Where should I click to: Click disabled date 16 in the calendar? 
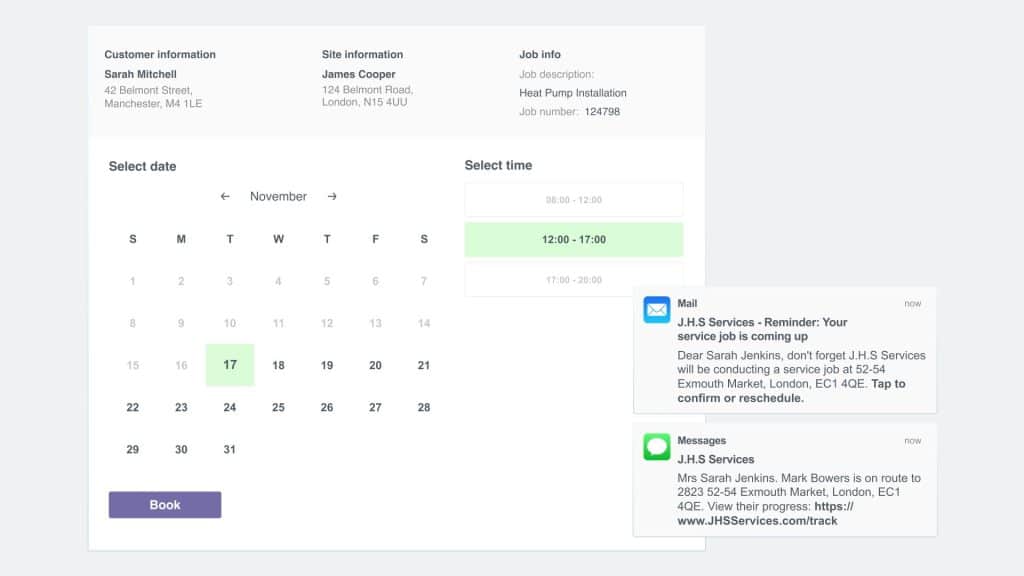(x=181, y=366)
